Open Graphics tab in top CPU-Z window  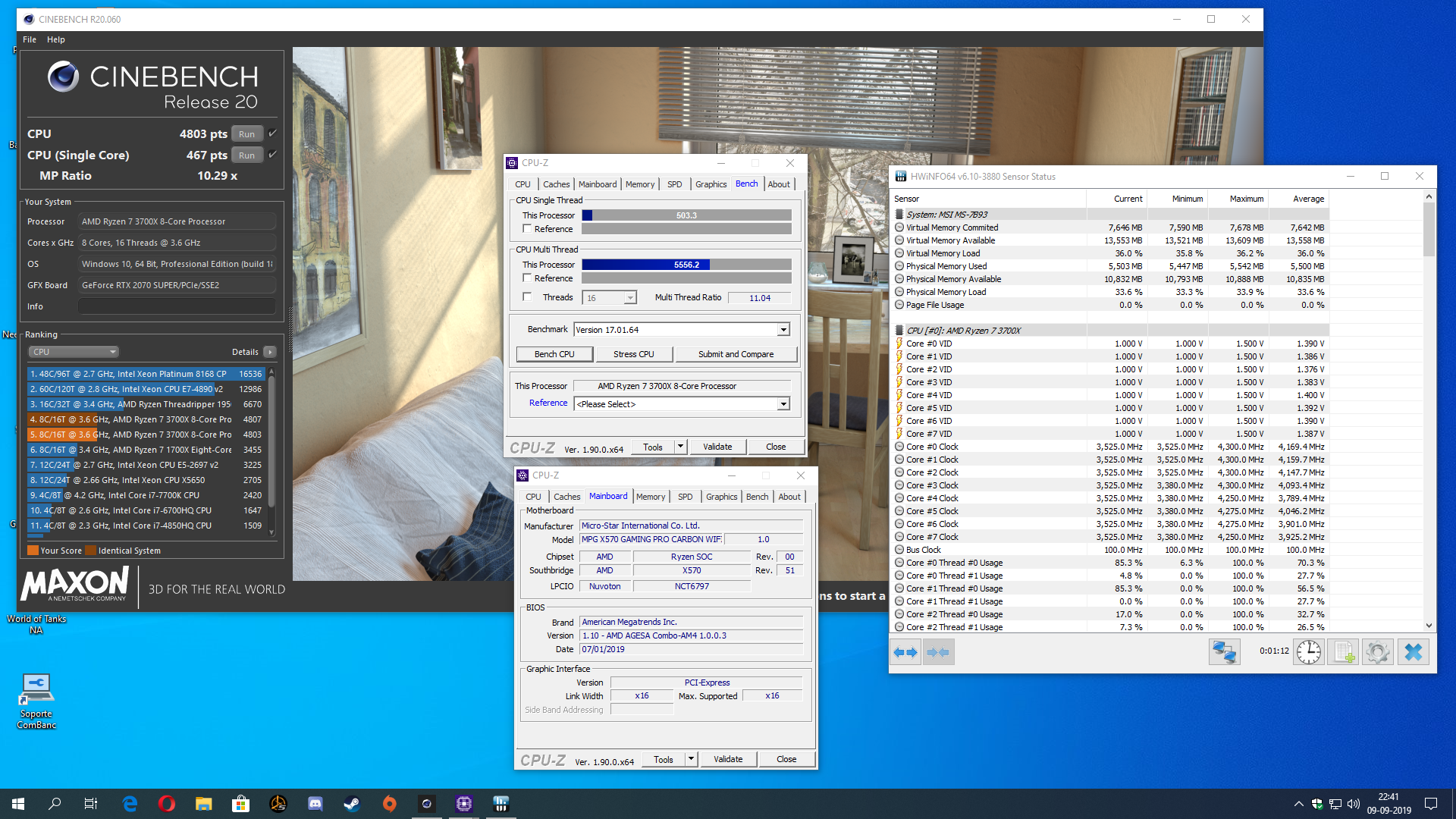pos(711,184)
